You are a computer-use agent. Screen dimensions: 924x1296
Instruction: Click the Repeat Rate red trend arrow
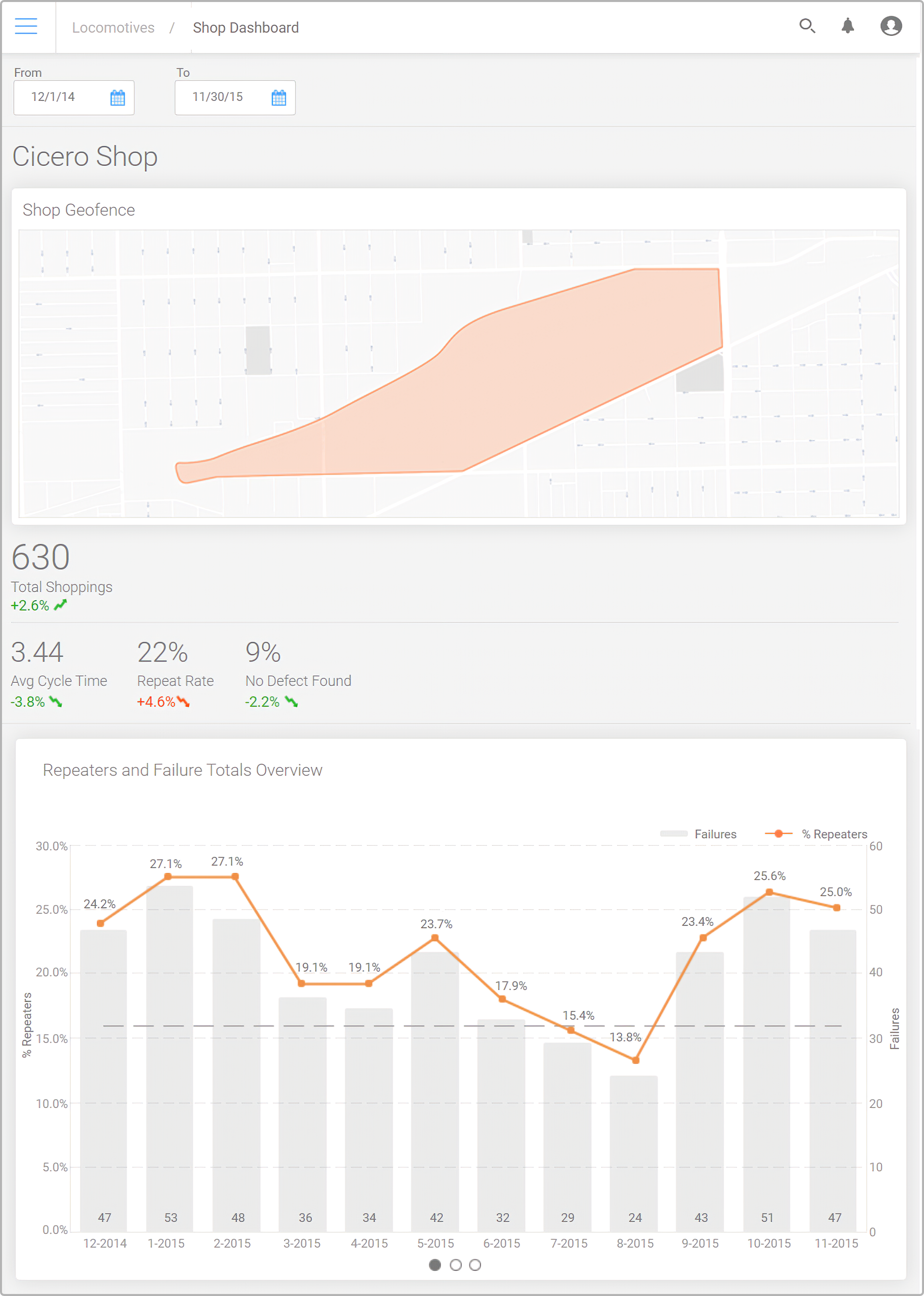[183, 702]
